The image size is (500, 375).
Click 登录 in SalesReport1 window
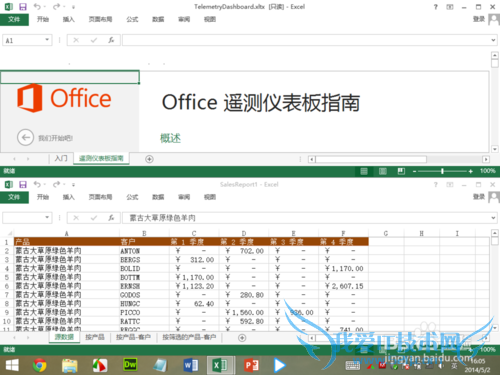479,197
